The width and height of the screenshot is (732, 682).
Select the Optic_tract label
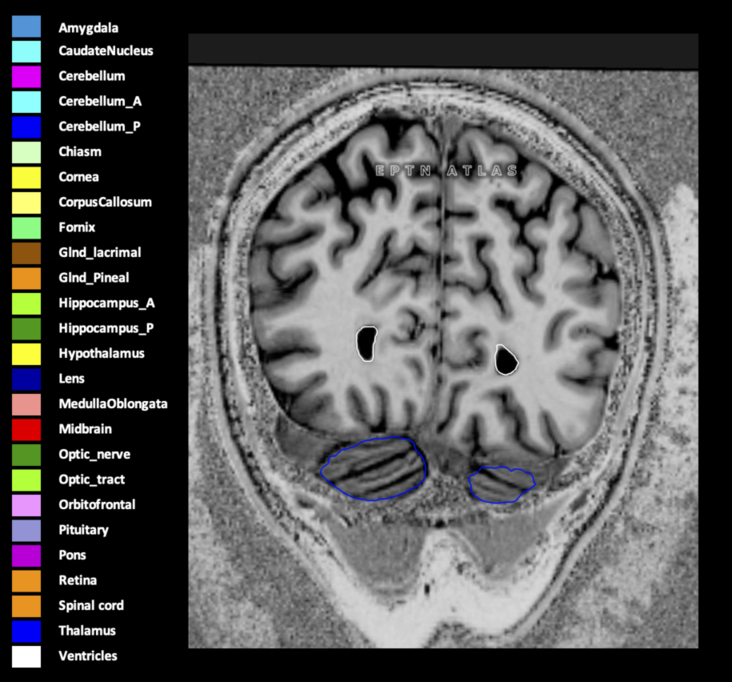(92, 479)
